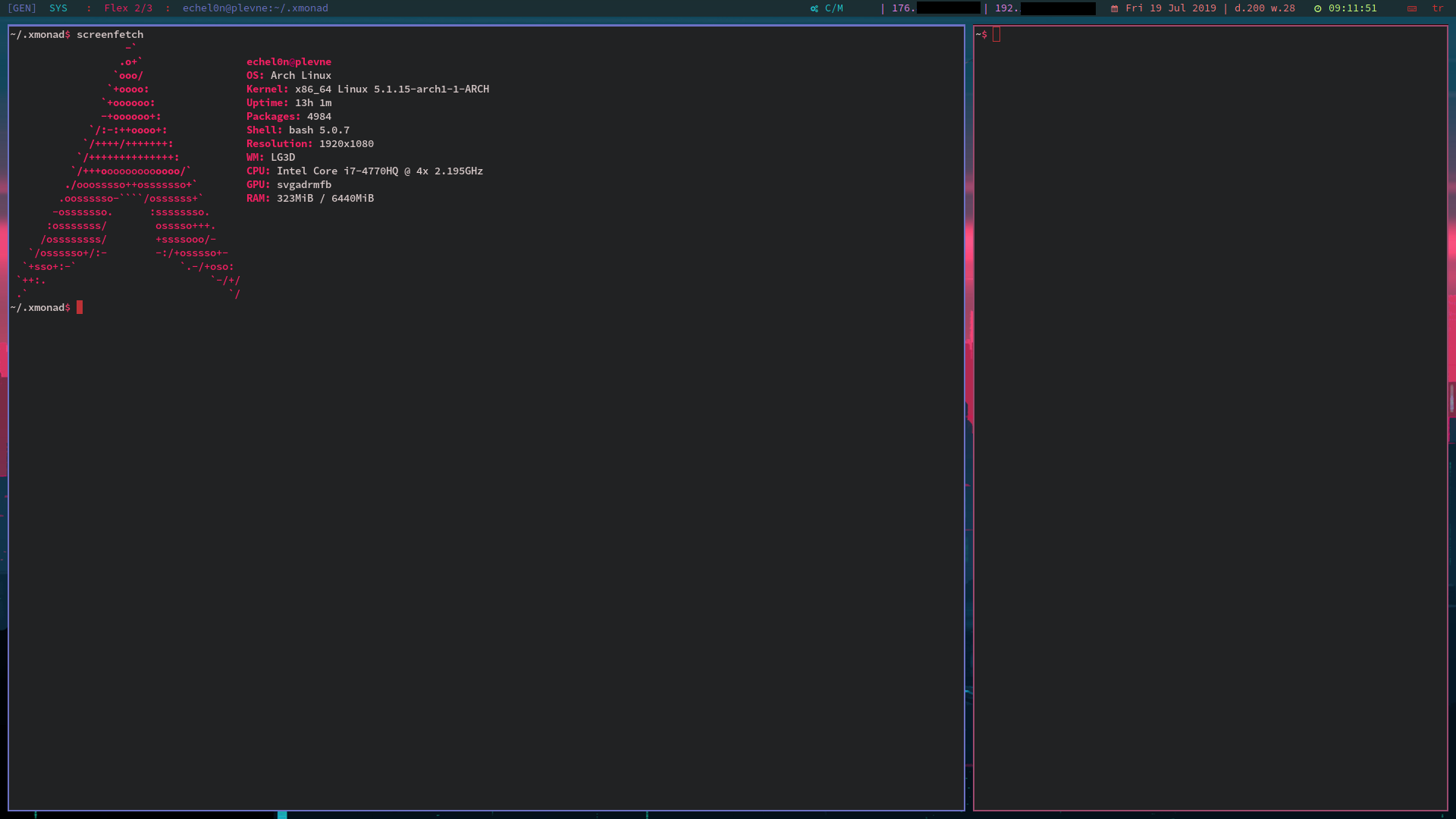Click the tr keyboard layout label
This screenshot has width=1456, height=819.
tap(1438, 8)
